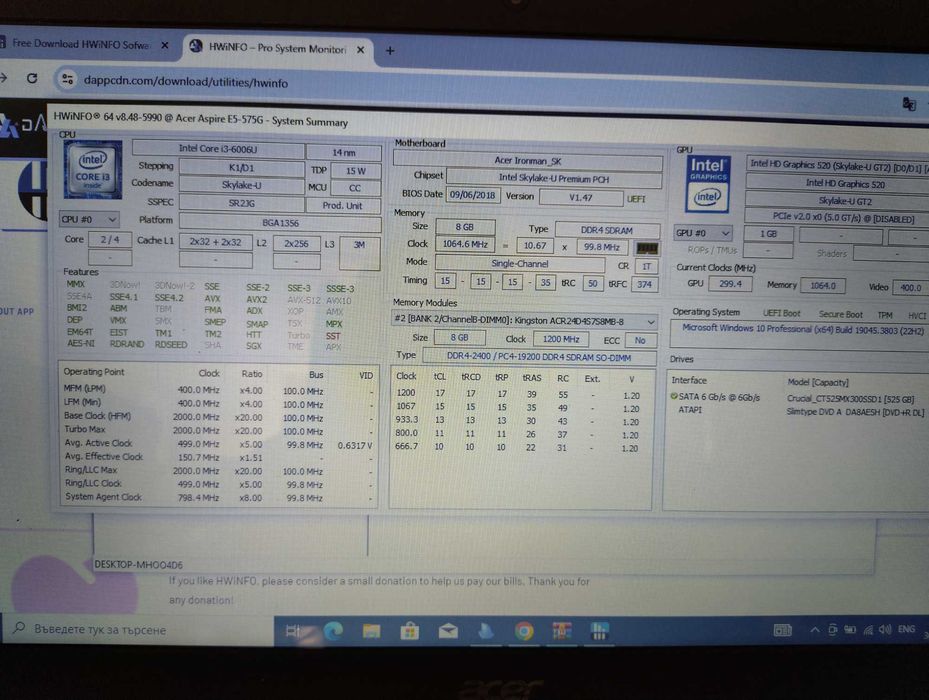Viewport: 929px width, 700px height.
Task: Click the Prod. Unit field
Action: click(x=342, y=206)
